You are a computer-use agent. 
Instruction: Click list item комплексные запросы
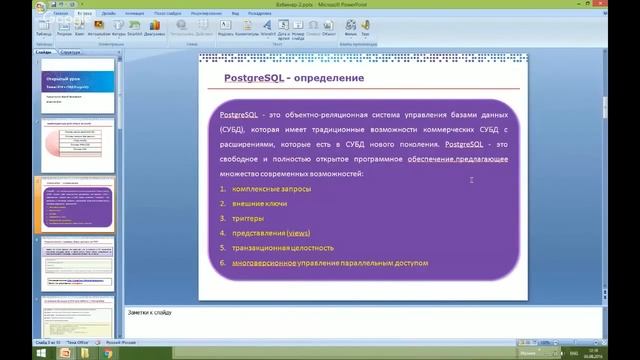tap(271, 189)
